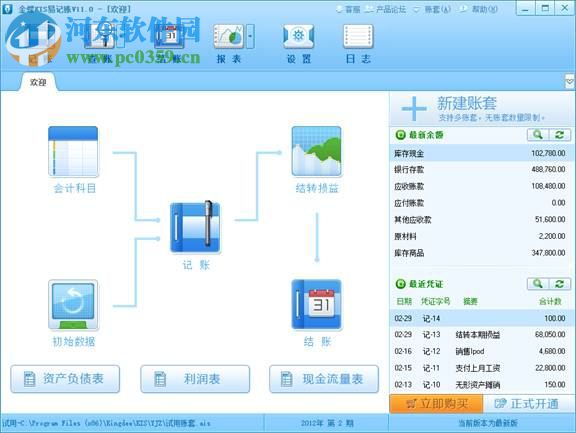Image resolution: width=576 pixels, height=433 pixels.
Task: Click the 日期 column header
Action: point(404,302)
